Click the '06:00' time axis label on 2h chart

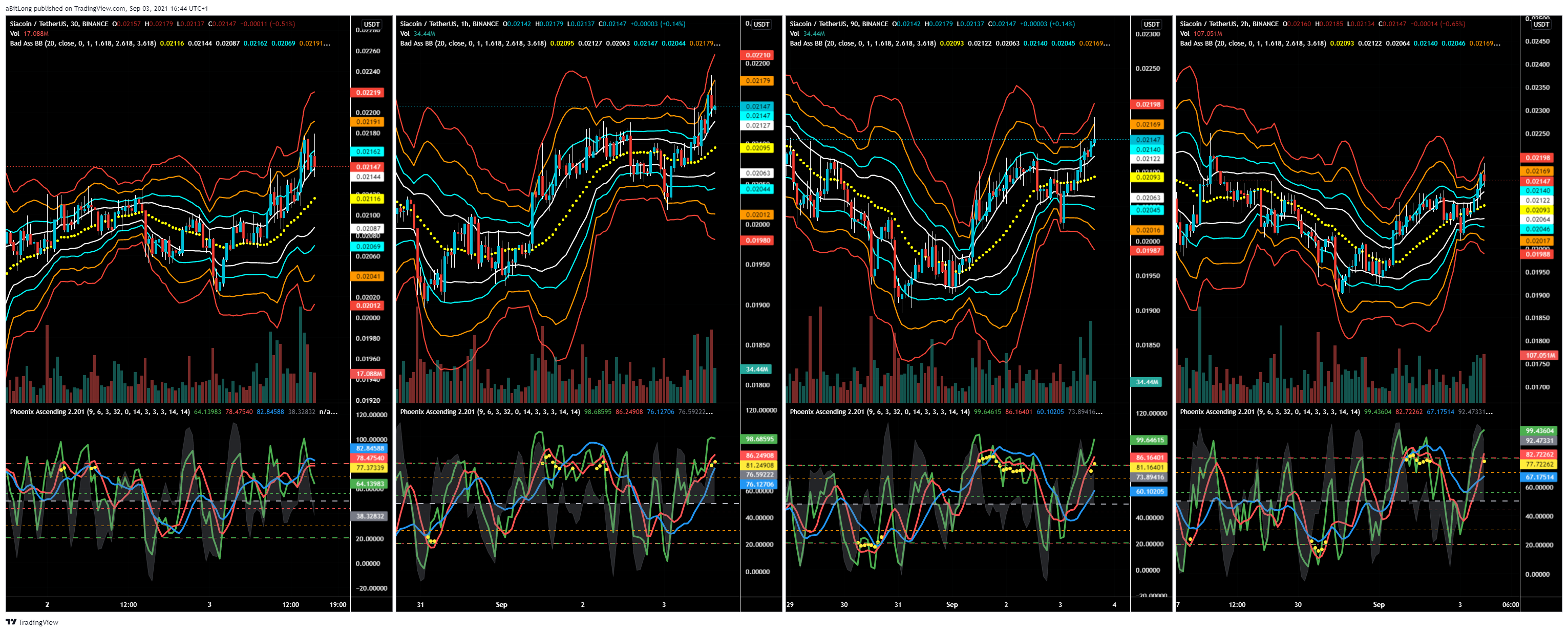tap(1510, 605)
